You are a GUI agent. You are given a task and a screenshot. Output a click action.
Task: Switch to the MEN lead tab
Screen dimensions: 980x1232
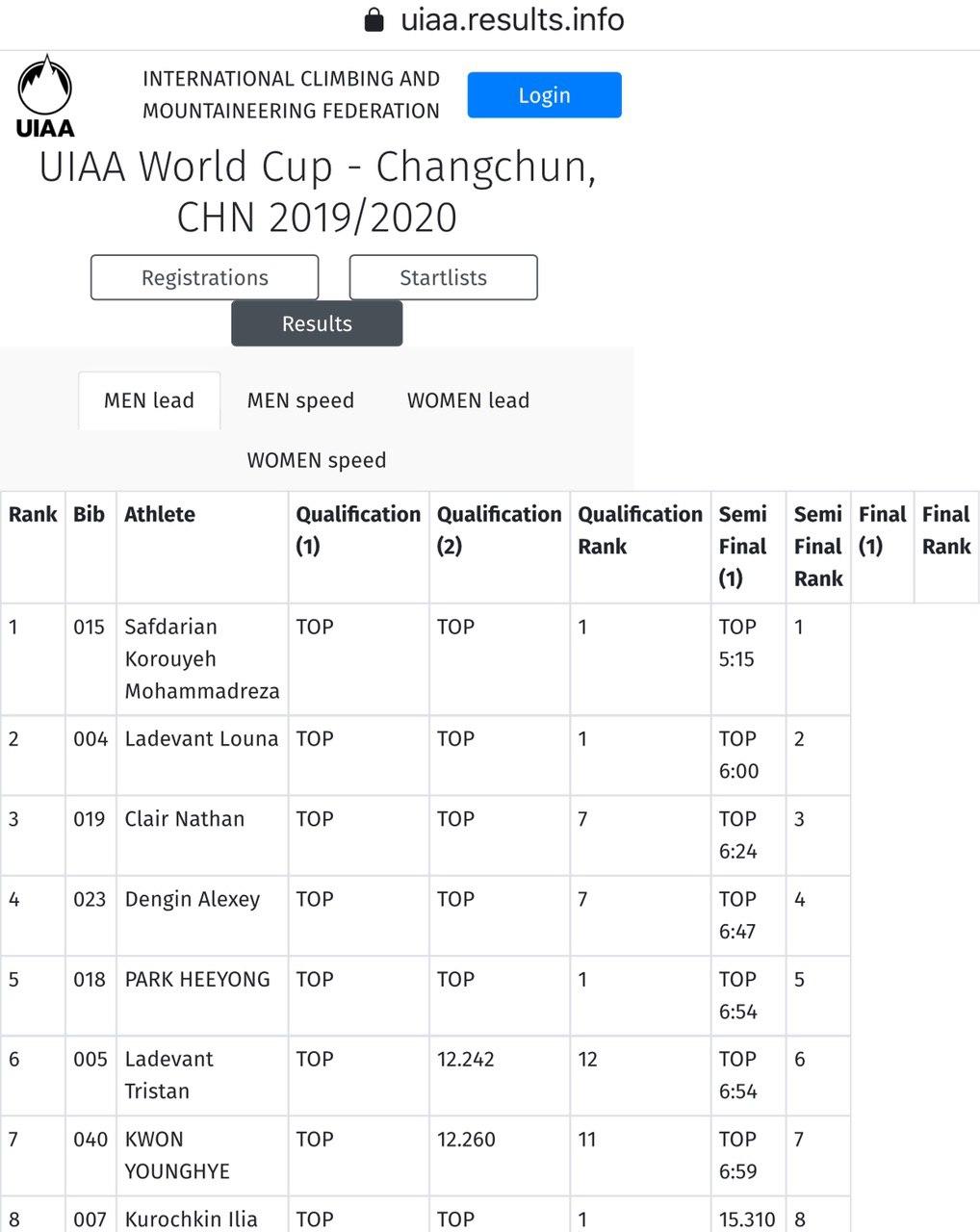[x=149, y=400]
